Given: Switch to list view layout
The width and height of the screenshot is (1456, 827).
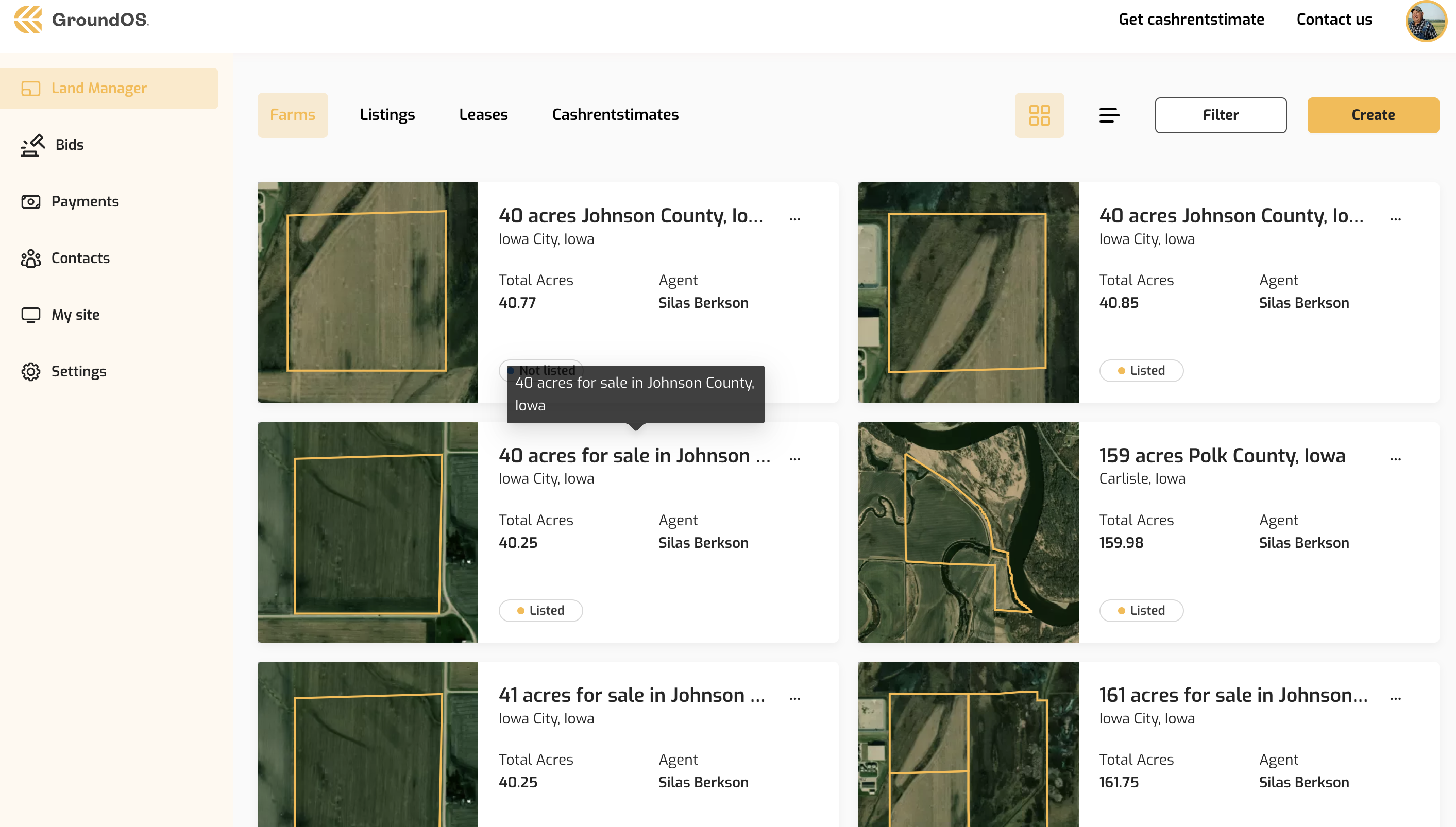Looking at the screenshot, I should point(1109,115).
